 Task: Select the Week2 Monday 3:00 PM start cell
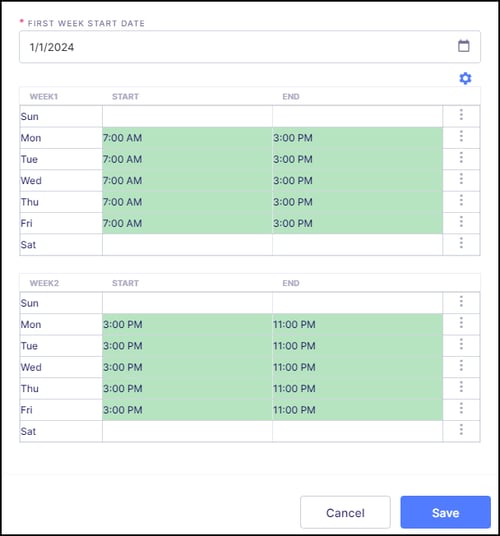click(187, 324)
